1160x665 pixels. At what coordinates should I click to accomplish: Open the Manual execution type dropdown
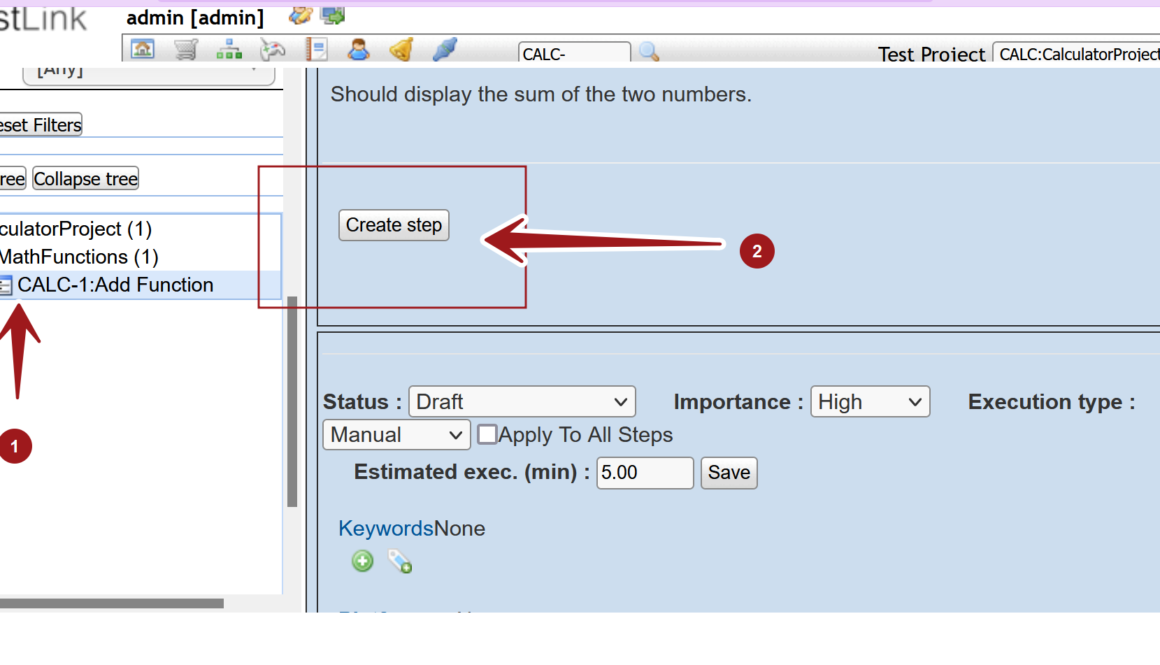pos(396,435)
